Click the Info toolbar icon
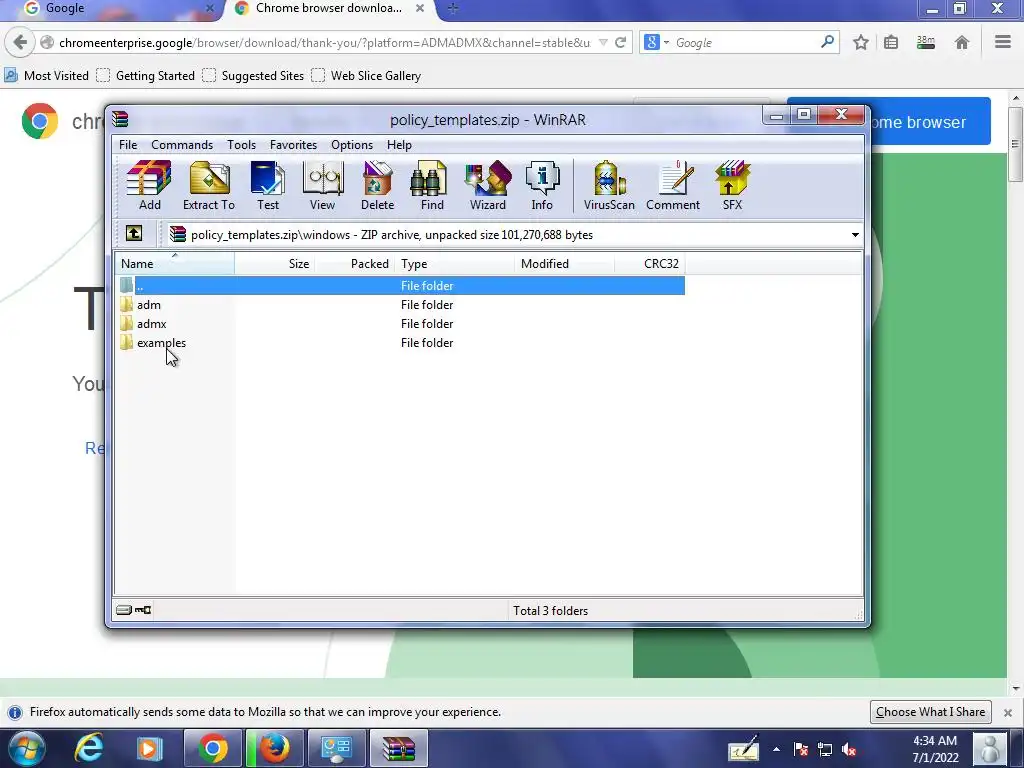Screen dimensions: 1024x768 click(x=542, y=185)
